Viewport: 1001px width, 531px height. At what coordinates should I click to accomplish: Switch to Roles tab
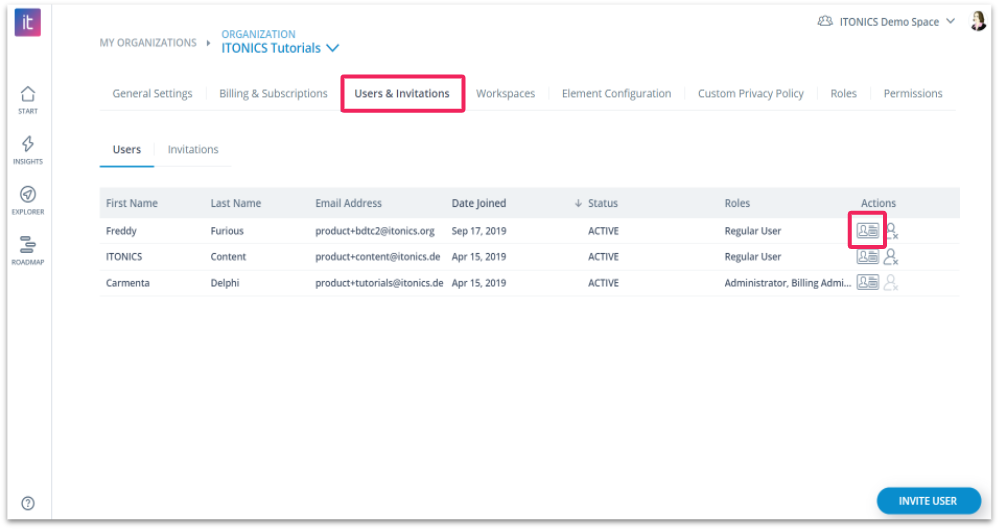[x=843, y=93]
